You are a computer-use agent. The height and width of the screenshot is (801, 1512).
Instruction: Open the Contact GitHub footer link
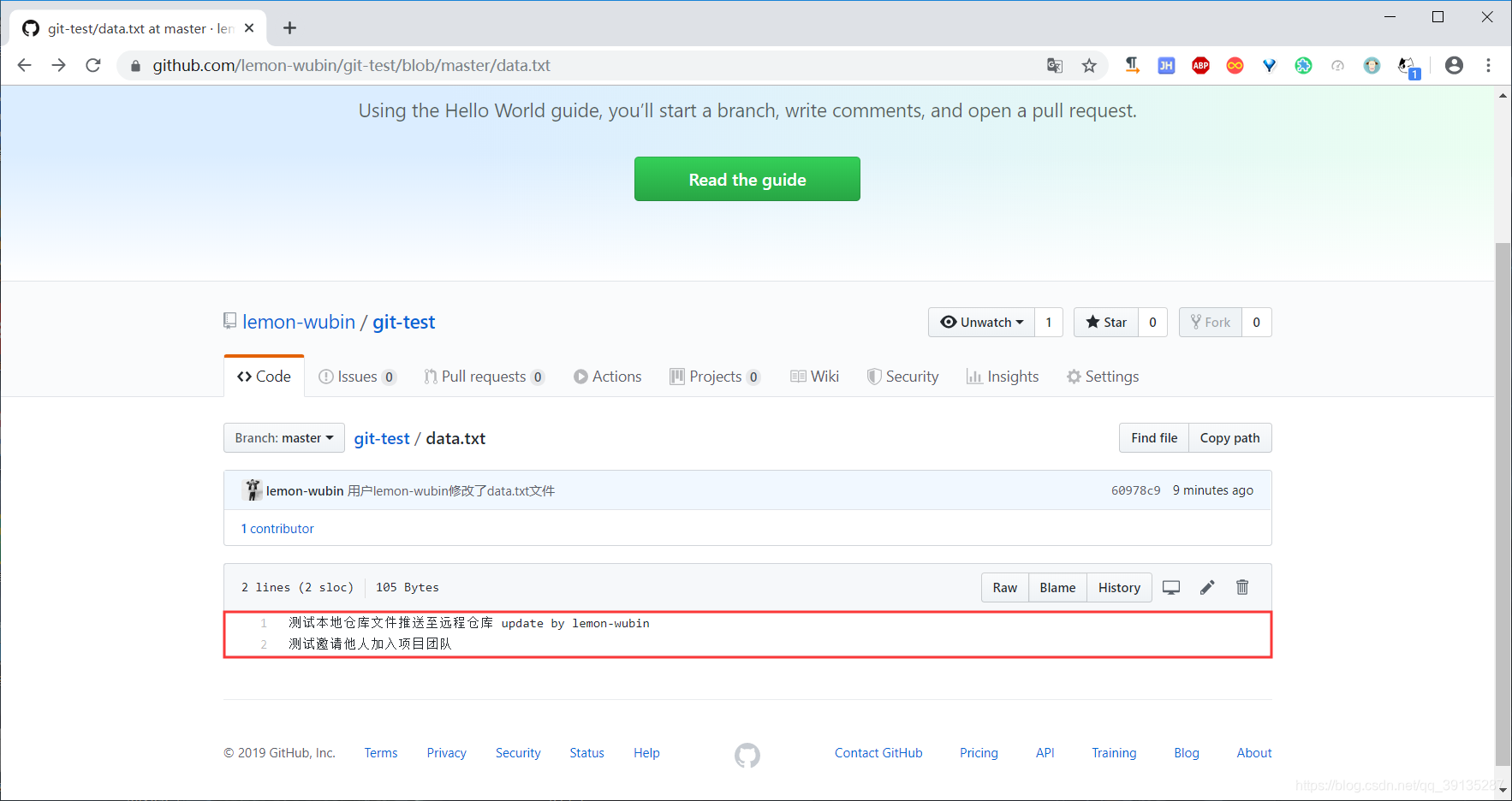pyautogui.click(x=878, y=753)
